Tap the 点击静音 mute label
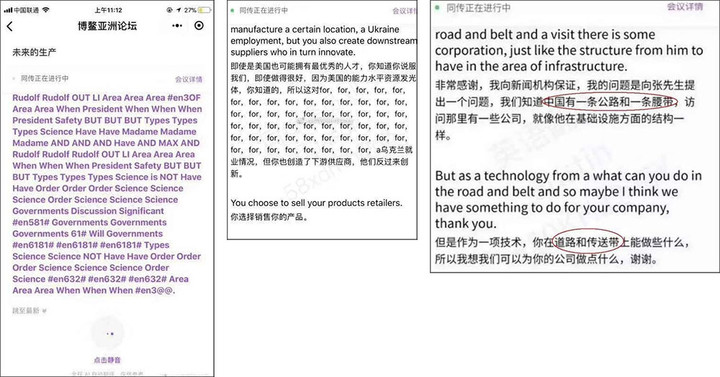 tap(107, 360)
